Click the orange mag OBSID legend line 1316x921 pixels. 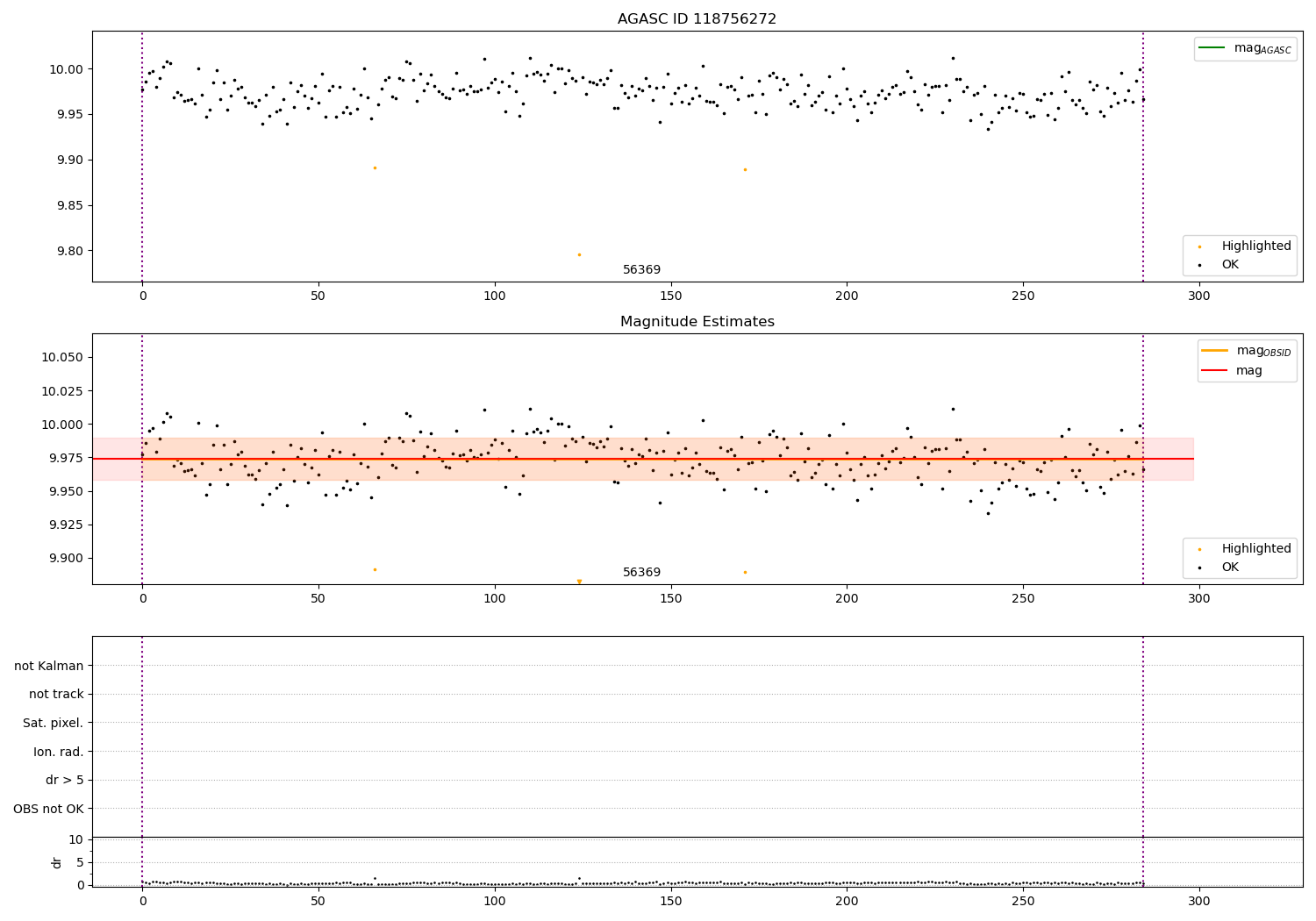(1216, 351)
